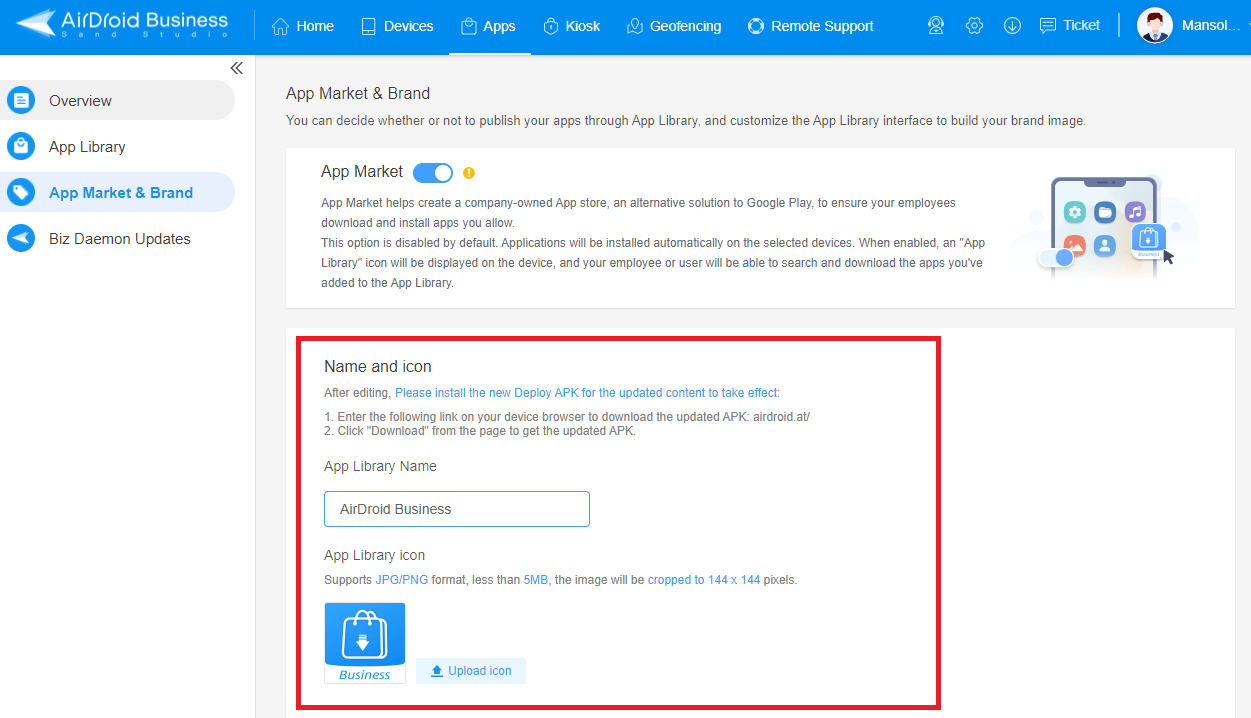
Task: Switch to the Apps tab
Action: pyautogui.click(x=488, y=26)
